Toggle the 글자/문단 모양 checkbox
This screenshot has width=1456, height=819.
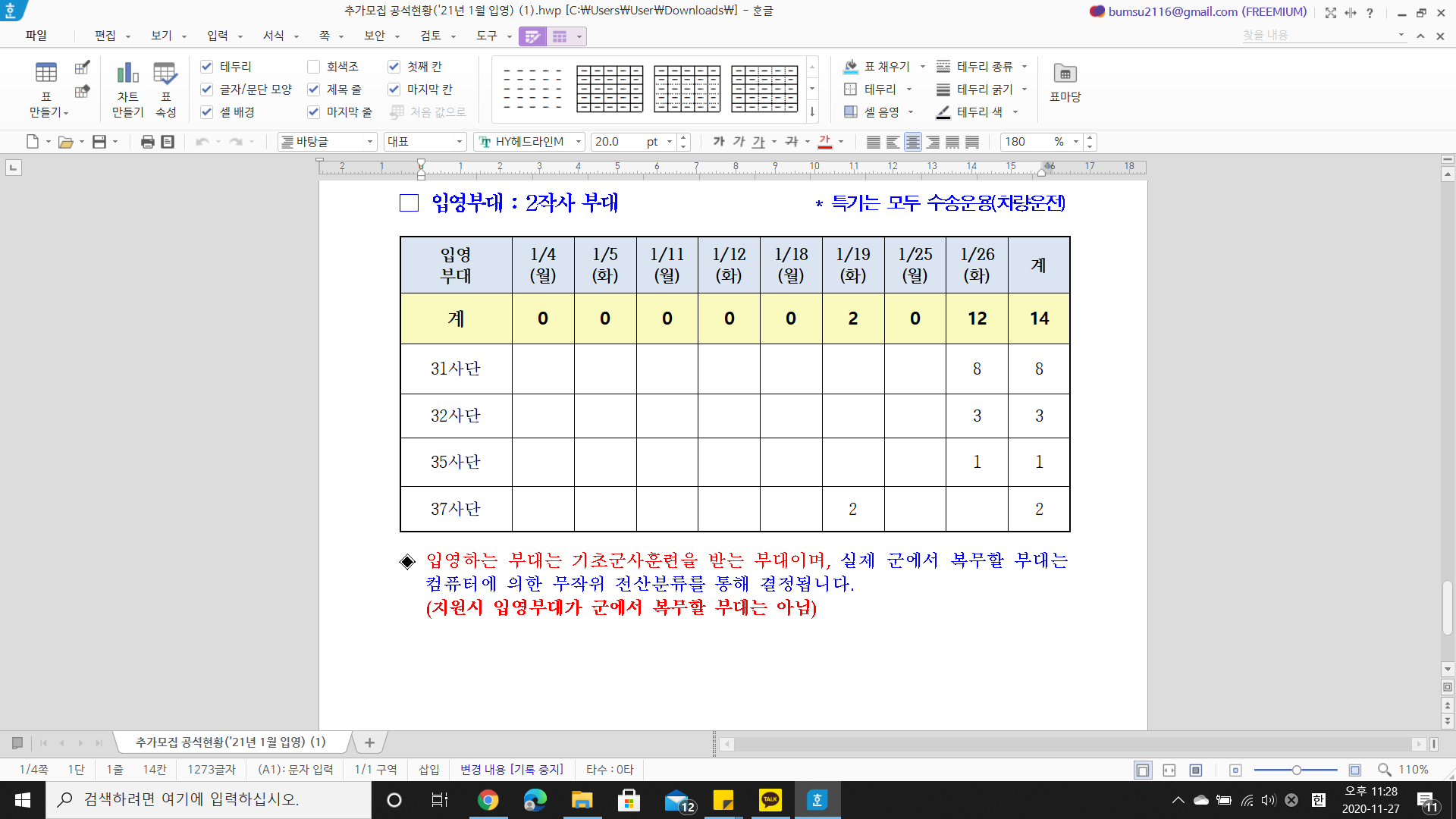(x=206, y=89)
